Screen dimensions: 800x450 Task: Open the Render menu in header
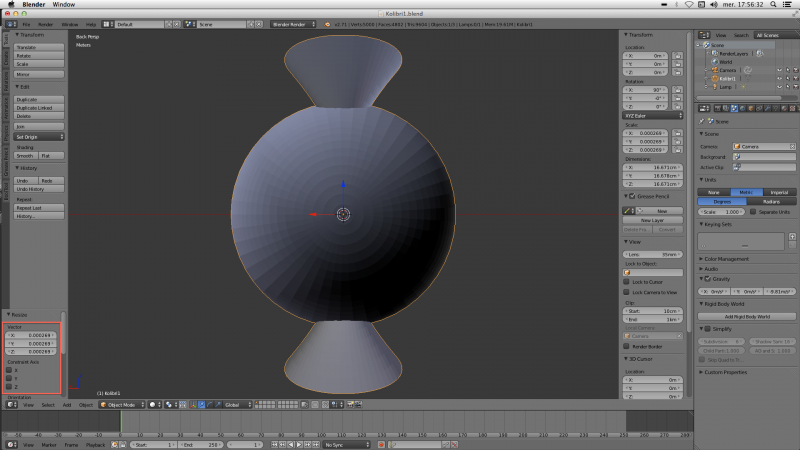tap(45, 24)
